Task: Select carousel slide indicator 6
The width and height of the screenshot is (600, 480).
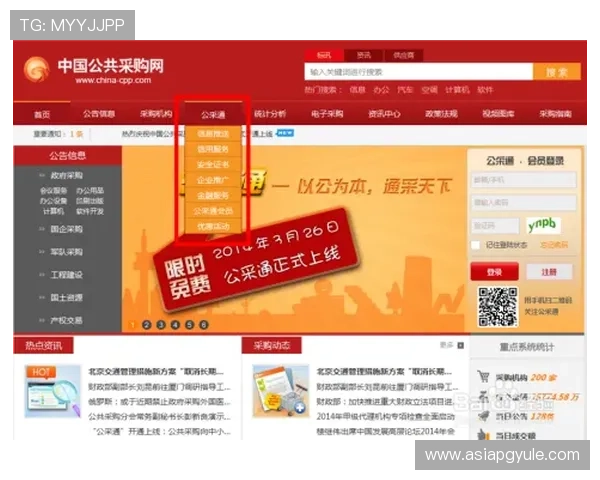Action: (204, 325)
